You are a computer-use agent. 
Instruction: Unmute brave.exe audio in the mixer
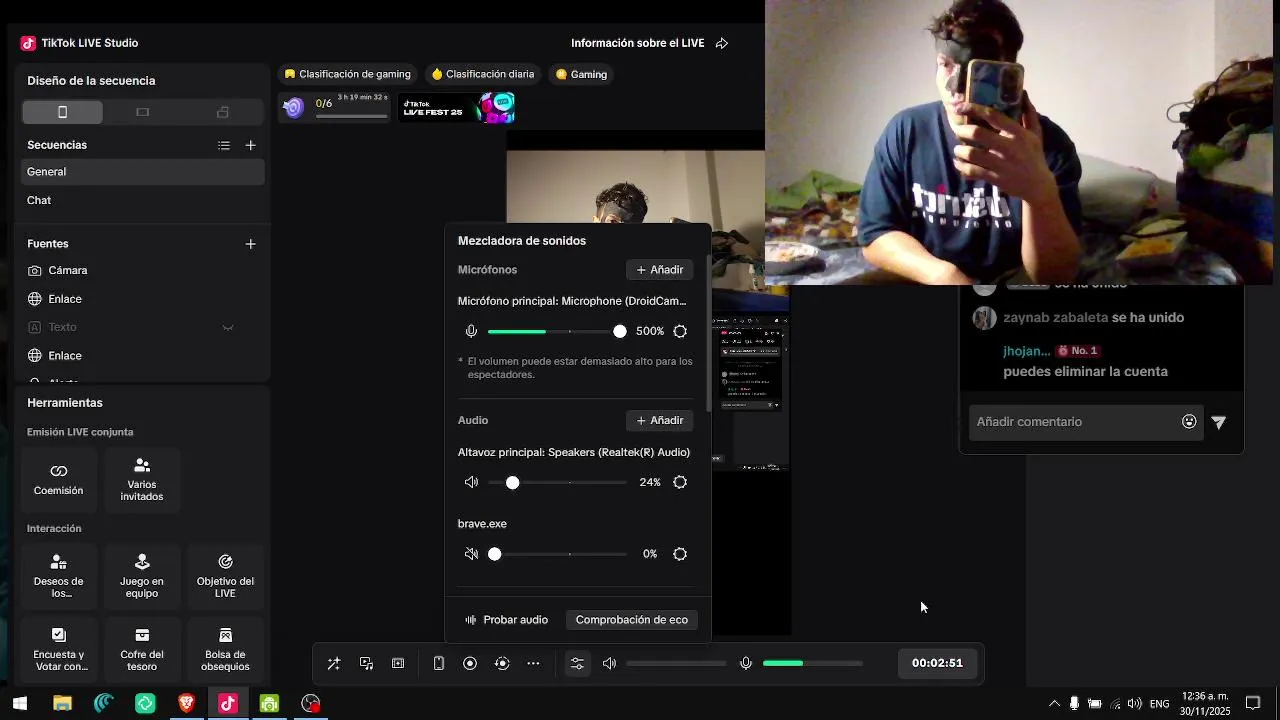coord(471,554)
